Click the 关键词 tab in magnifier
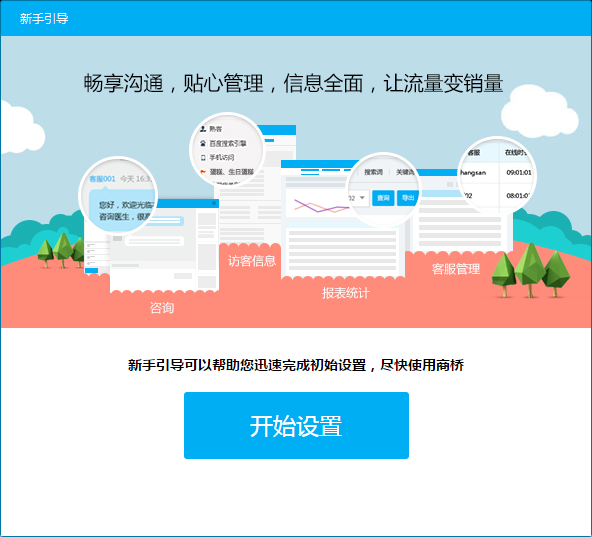Screen dimensions: 592x537 coord(405,172)
